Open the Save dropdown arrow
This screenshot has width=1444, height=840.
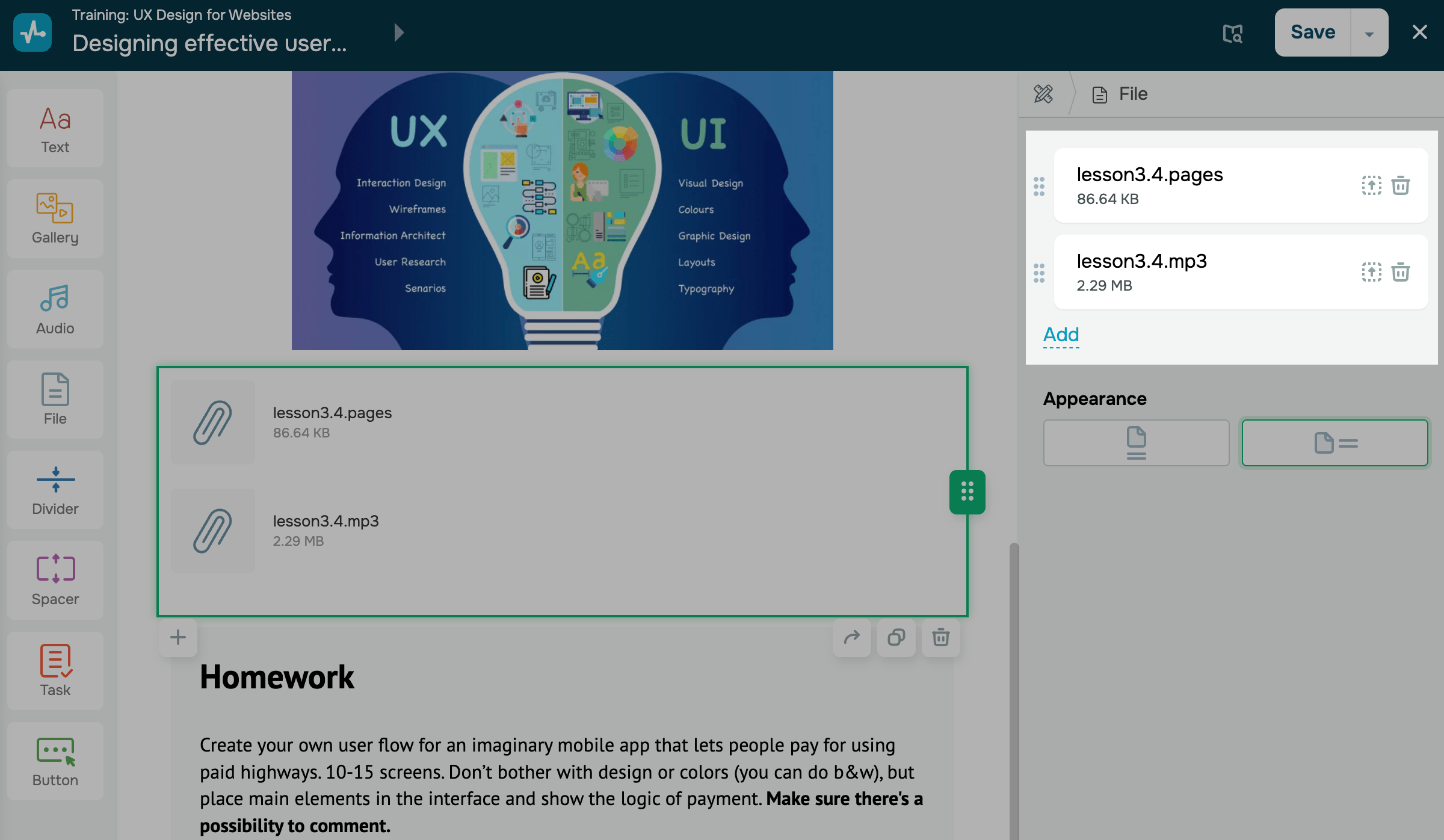[1369, 33]
